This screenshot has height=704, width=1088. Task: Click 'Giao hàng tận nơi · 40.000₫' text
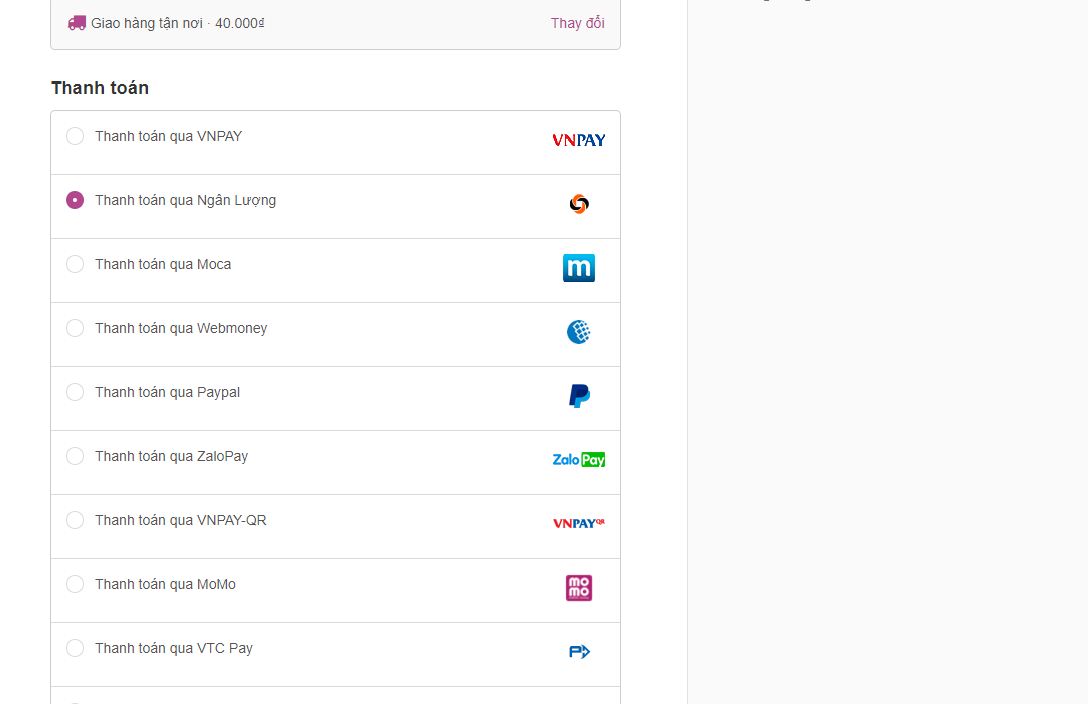click(x=178, y=24)
